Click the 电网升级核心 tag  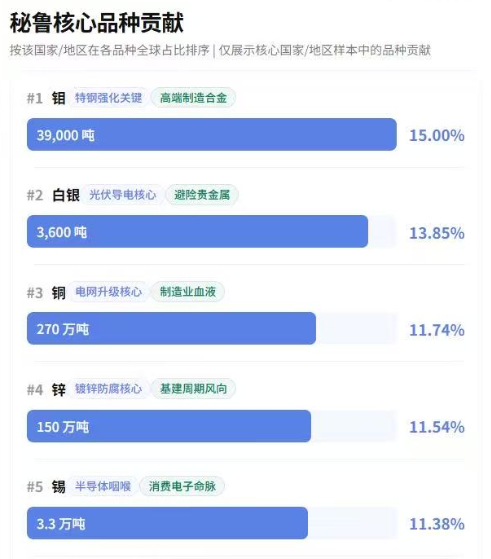coord(108,292)
